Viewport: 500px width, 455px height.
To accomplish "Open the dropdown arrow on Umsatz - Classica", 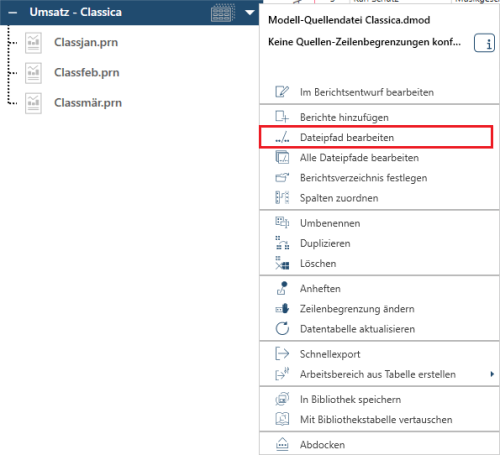I will (x=249, y=13).
